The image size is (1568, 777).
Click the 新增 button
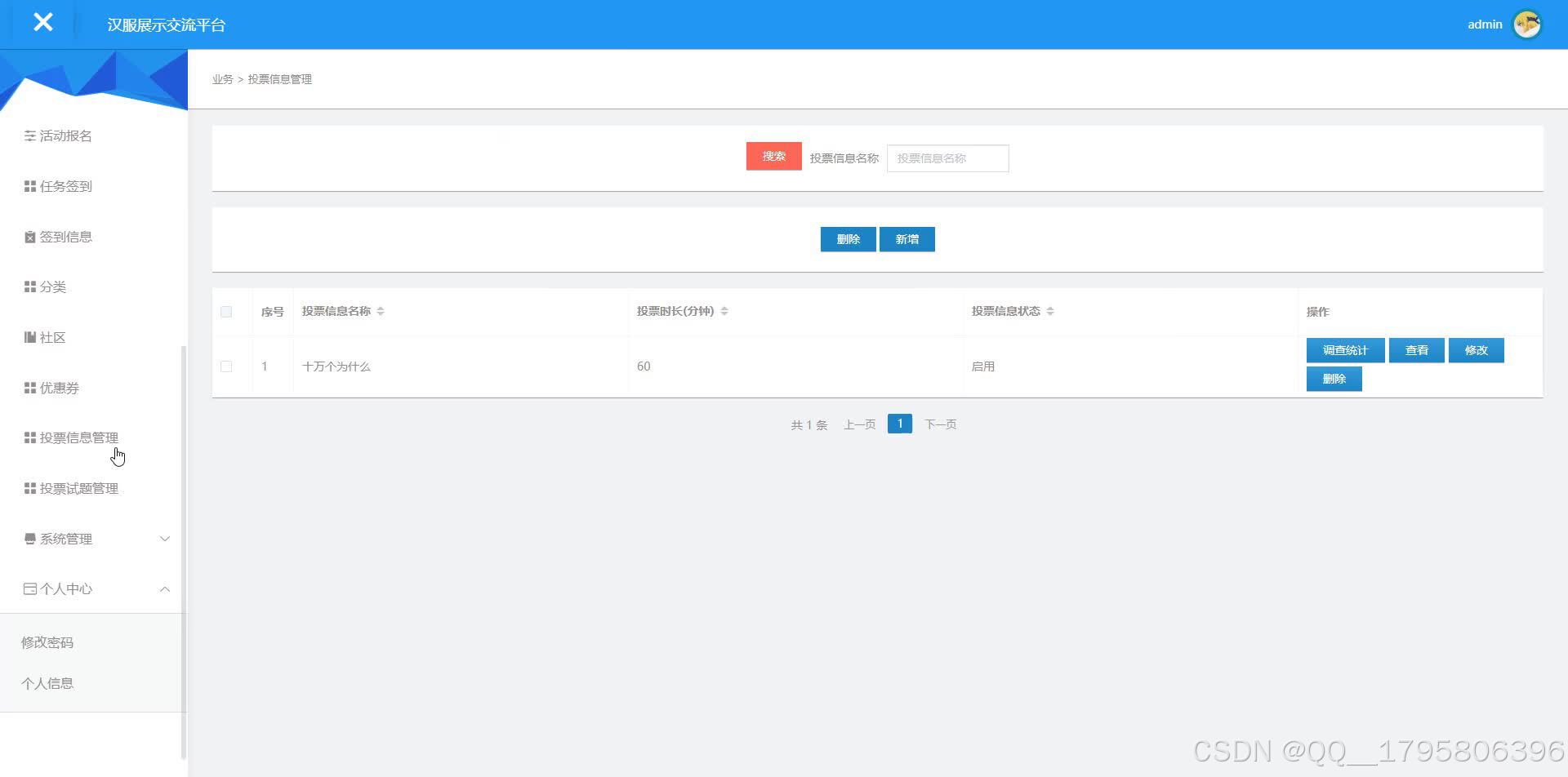tap(906, 239)
